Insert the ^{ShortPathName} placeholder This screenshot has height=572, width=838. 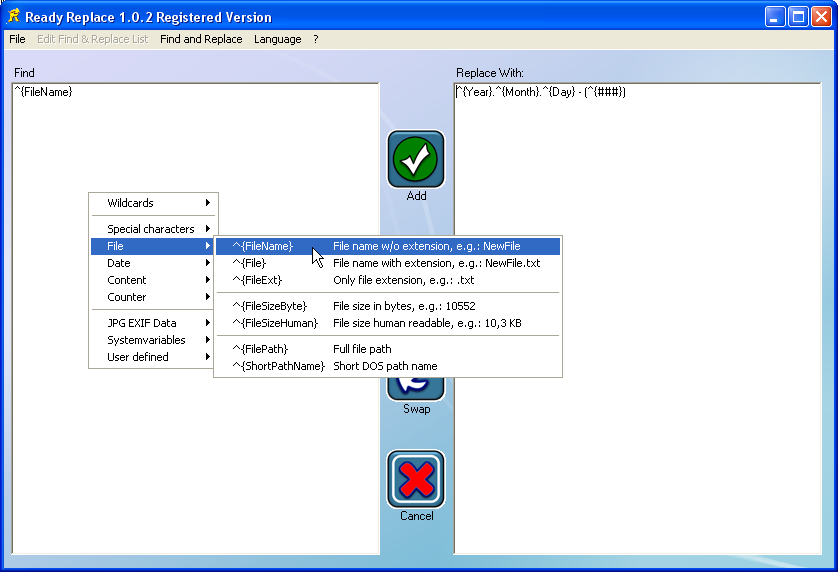click(x=388, y=366)
